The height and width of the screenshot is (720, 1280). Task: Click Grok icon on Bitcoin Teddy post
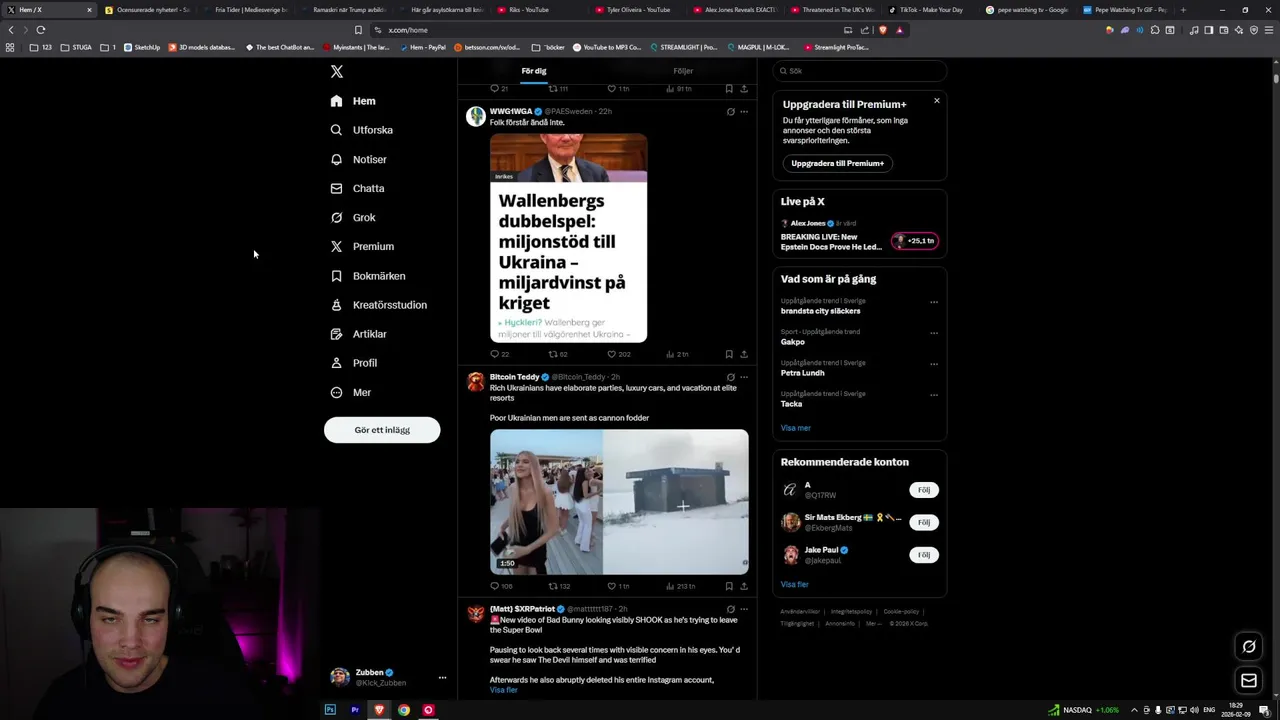click(x=730, y=378)
